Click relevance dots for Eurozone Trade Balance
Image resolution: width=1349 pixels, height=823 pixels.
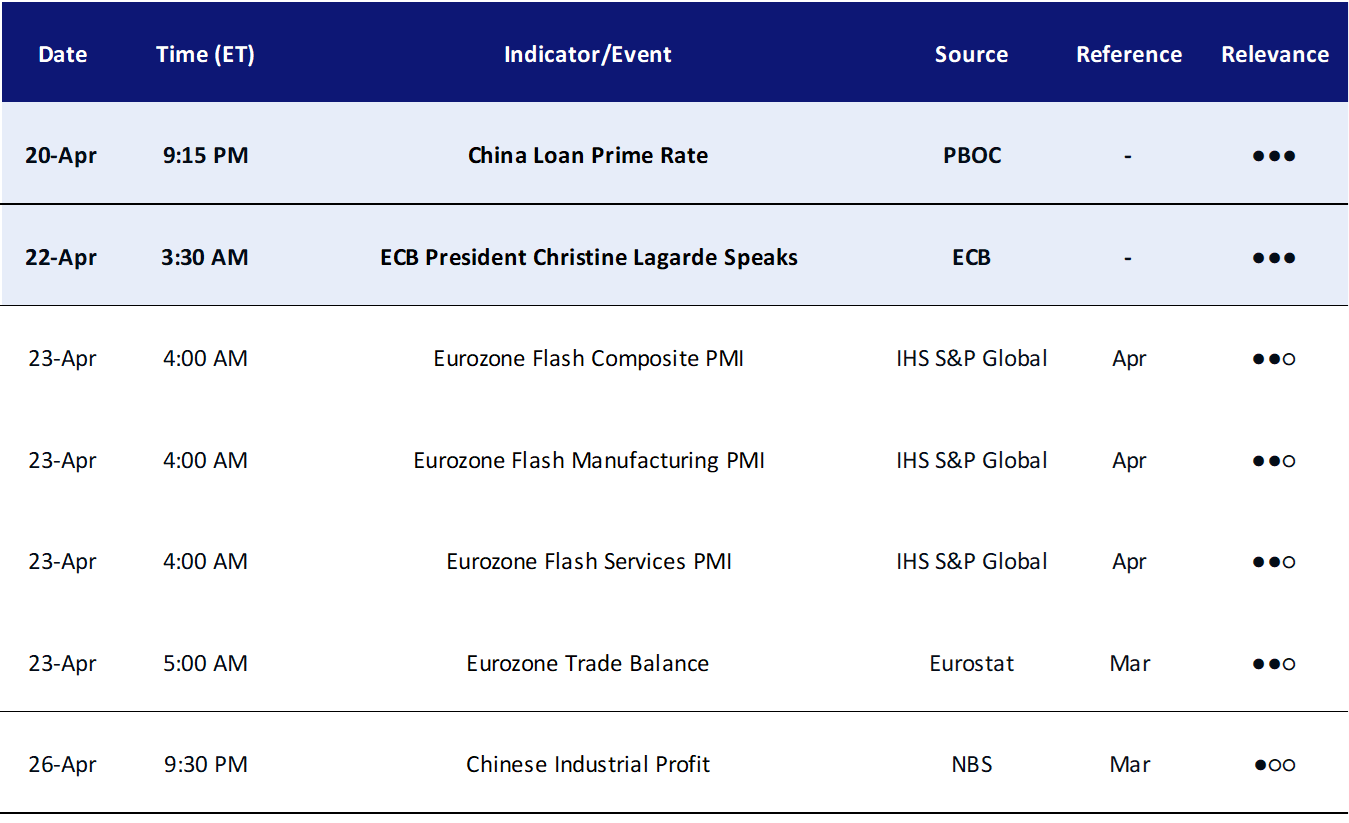(1274, 664)
